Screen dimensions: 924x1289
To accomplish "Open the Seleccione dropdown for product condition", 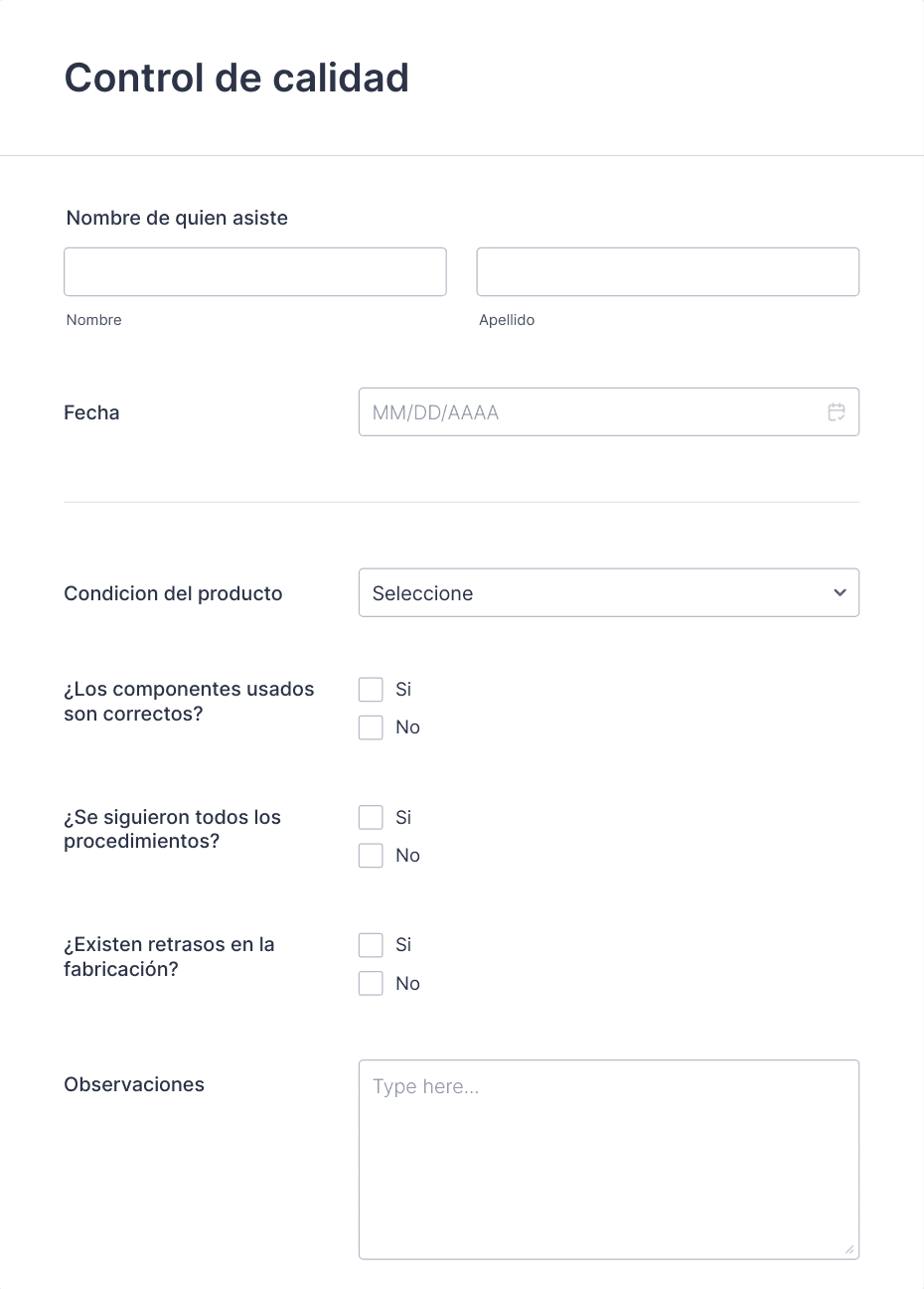I will 608,592.
